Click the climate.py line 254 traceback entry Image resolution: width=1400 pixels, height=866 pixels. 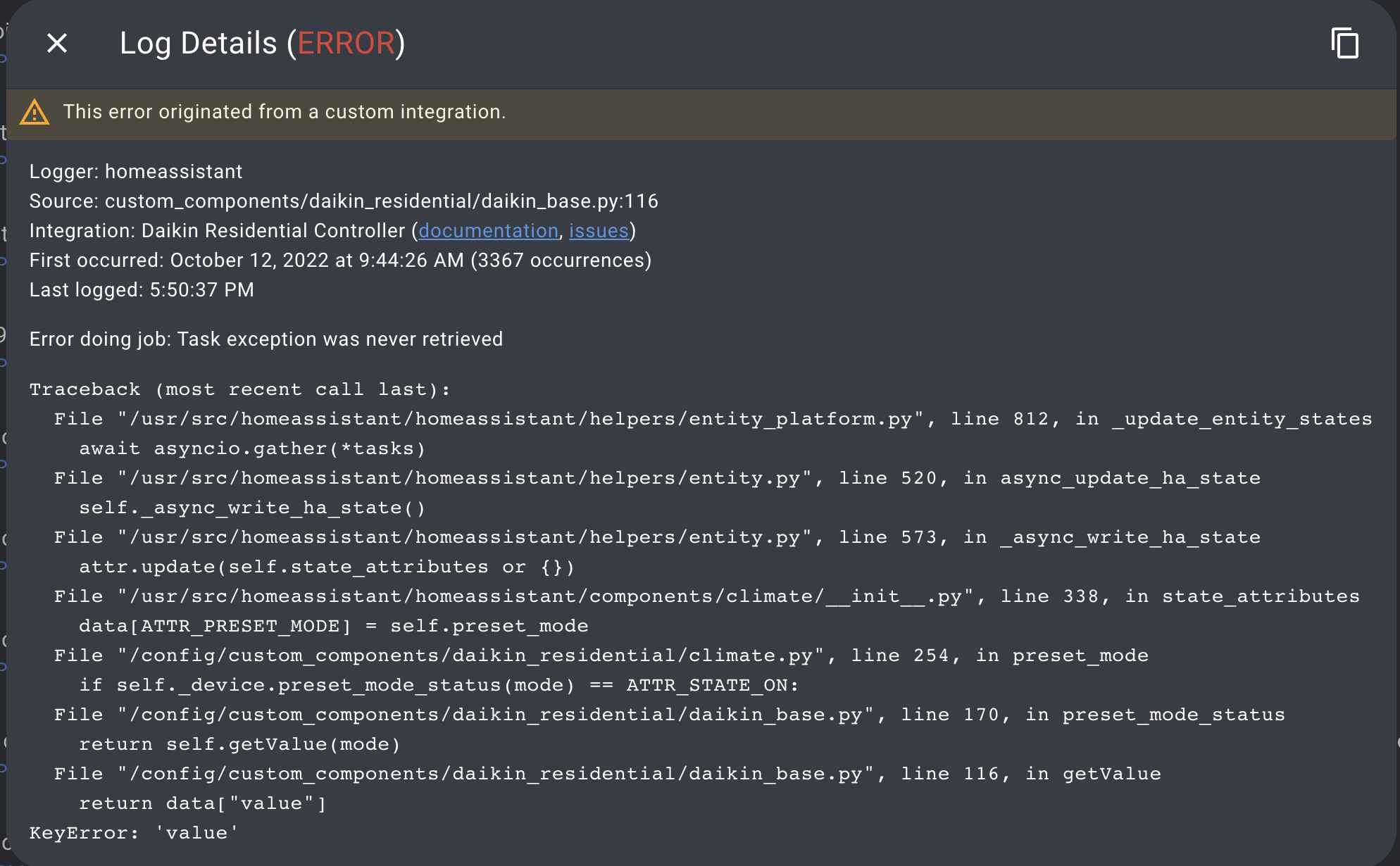pyautogui.click(x=599, y=655)
